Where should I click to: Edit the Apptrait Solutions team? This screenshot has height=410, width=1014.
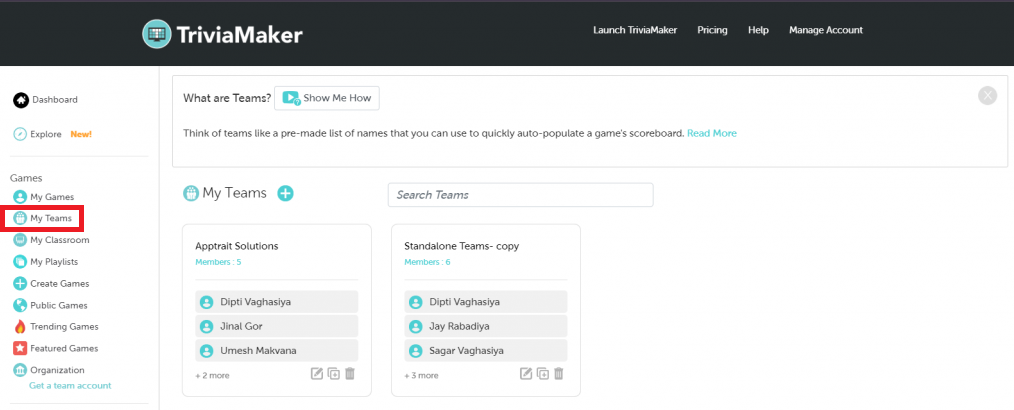point(317,374)
